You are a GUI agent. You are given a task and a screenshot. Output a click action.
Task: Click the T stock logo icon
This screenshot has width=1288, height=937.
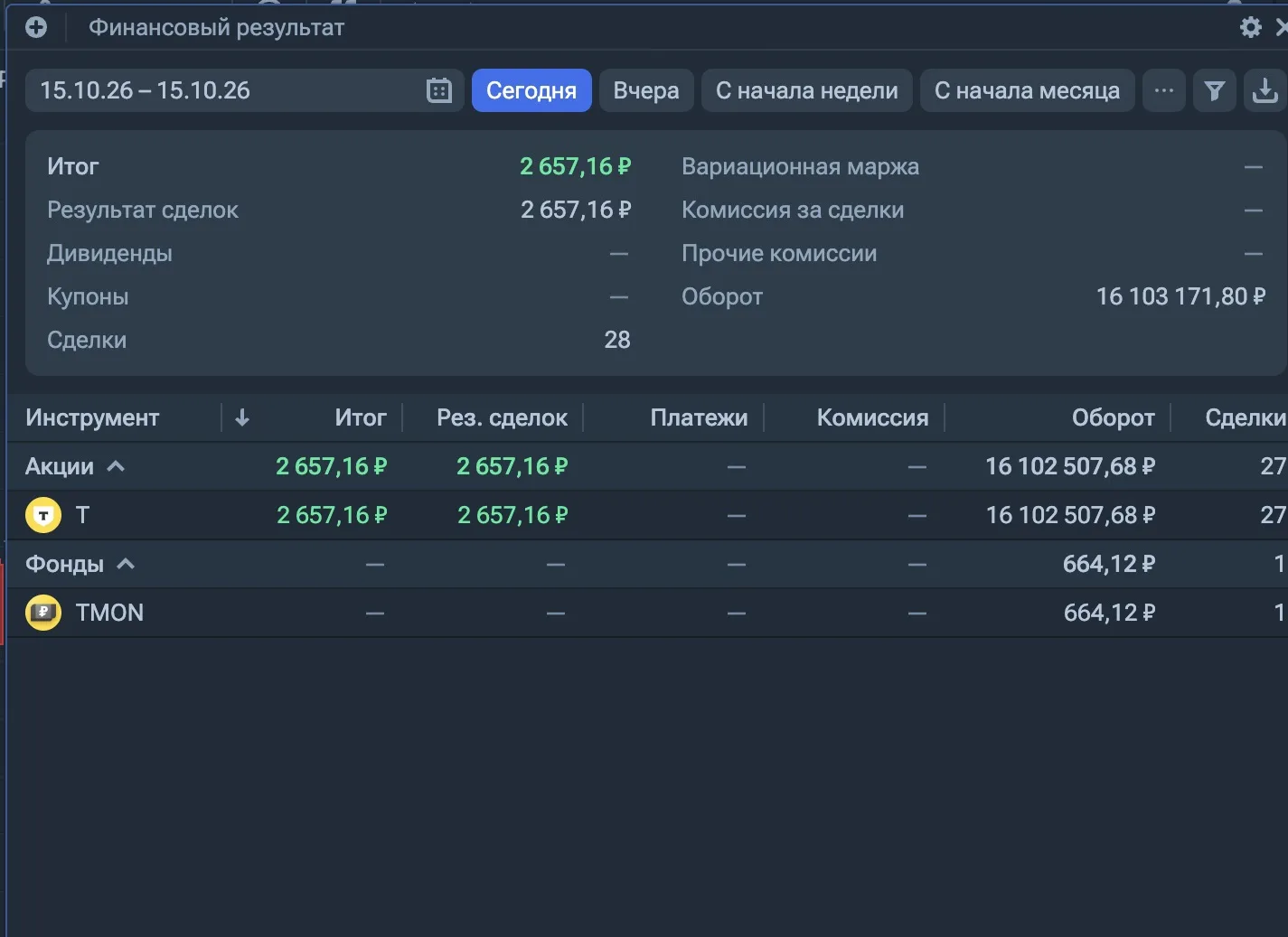coord(43,515)
